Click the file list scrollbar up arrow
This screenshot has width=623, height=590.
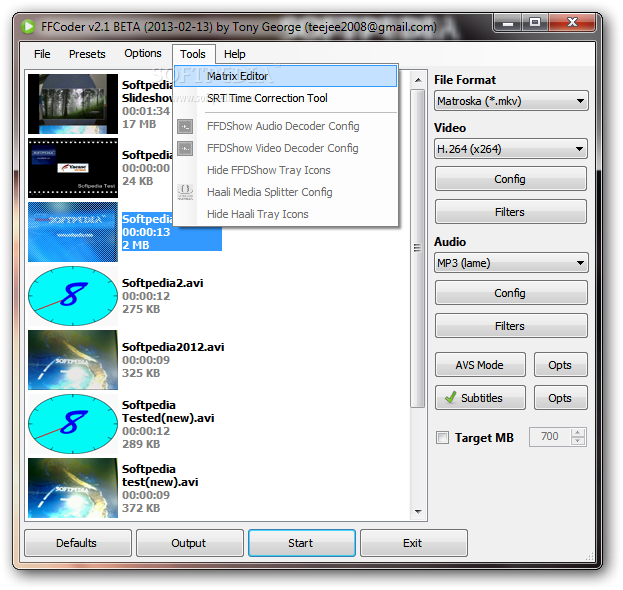click(x=418, y=80)
